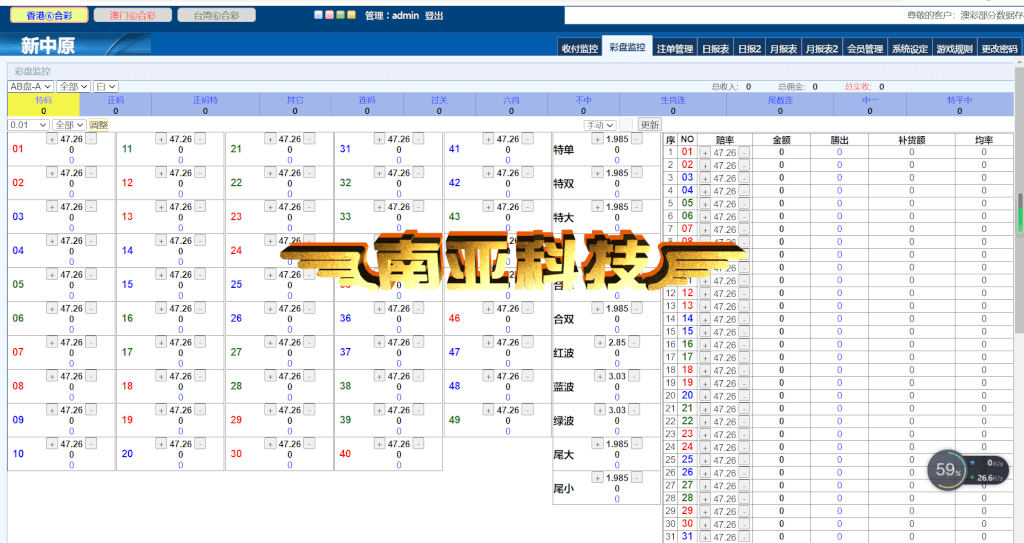
Task: Open the 手动 refresh mode dropdown
Action: point(600,125)
